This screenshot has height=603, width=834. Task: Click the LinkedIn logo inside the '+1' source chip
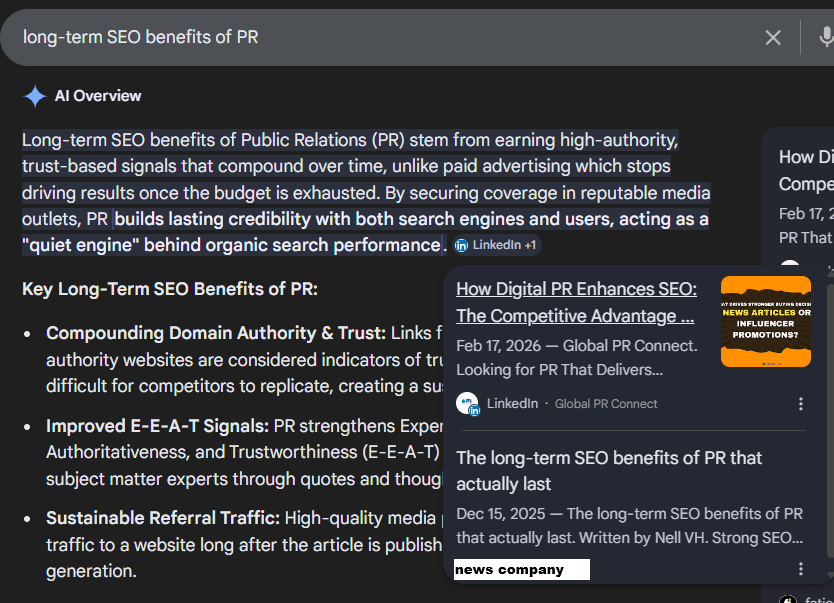pos(462,245)
